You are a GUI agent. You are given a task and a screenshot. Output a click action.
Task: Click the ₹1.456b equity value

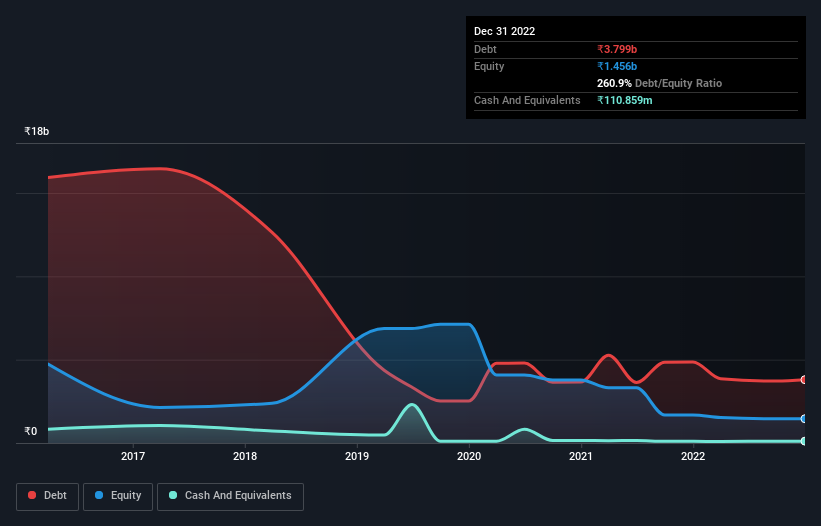point(617,66)
